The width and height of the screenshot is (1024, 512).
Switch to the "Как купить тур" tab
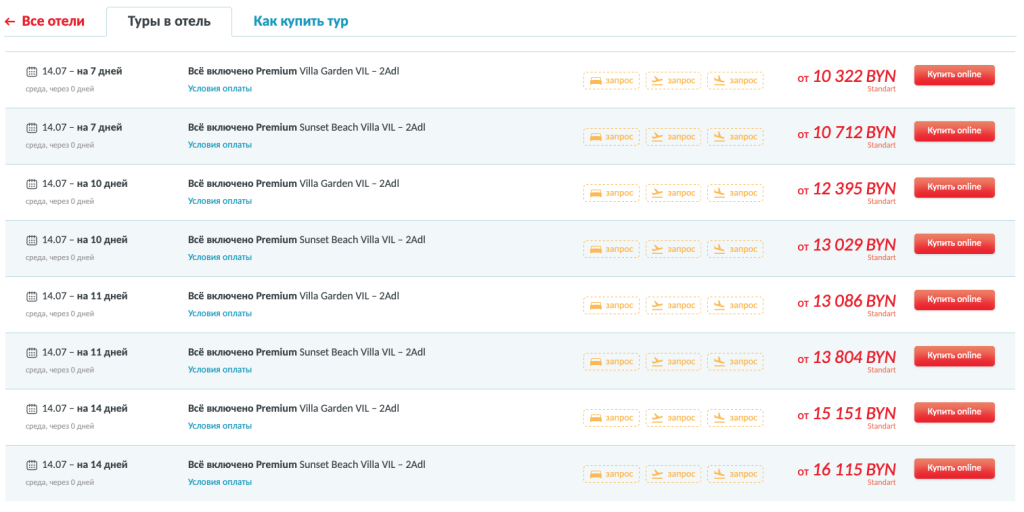pos(300,21)
